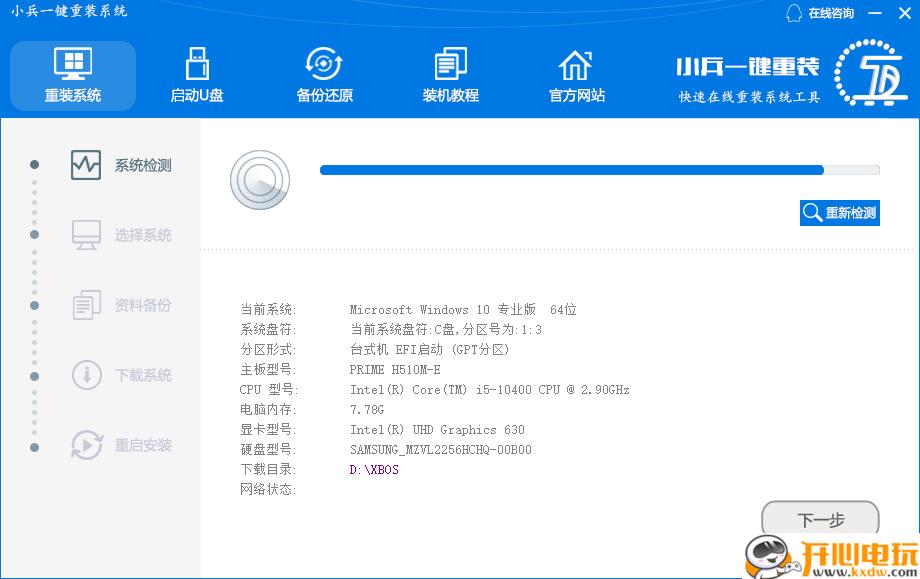920x579 pixels.
Task: Switch to the 启动U盘 tab
Action: (197, 75)
